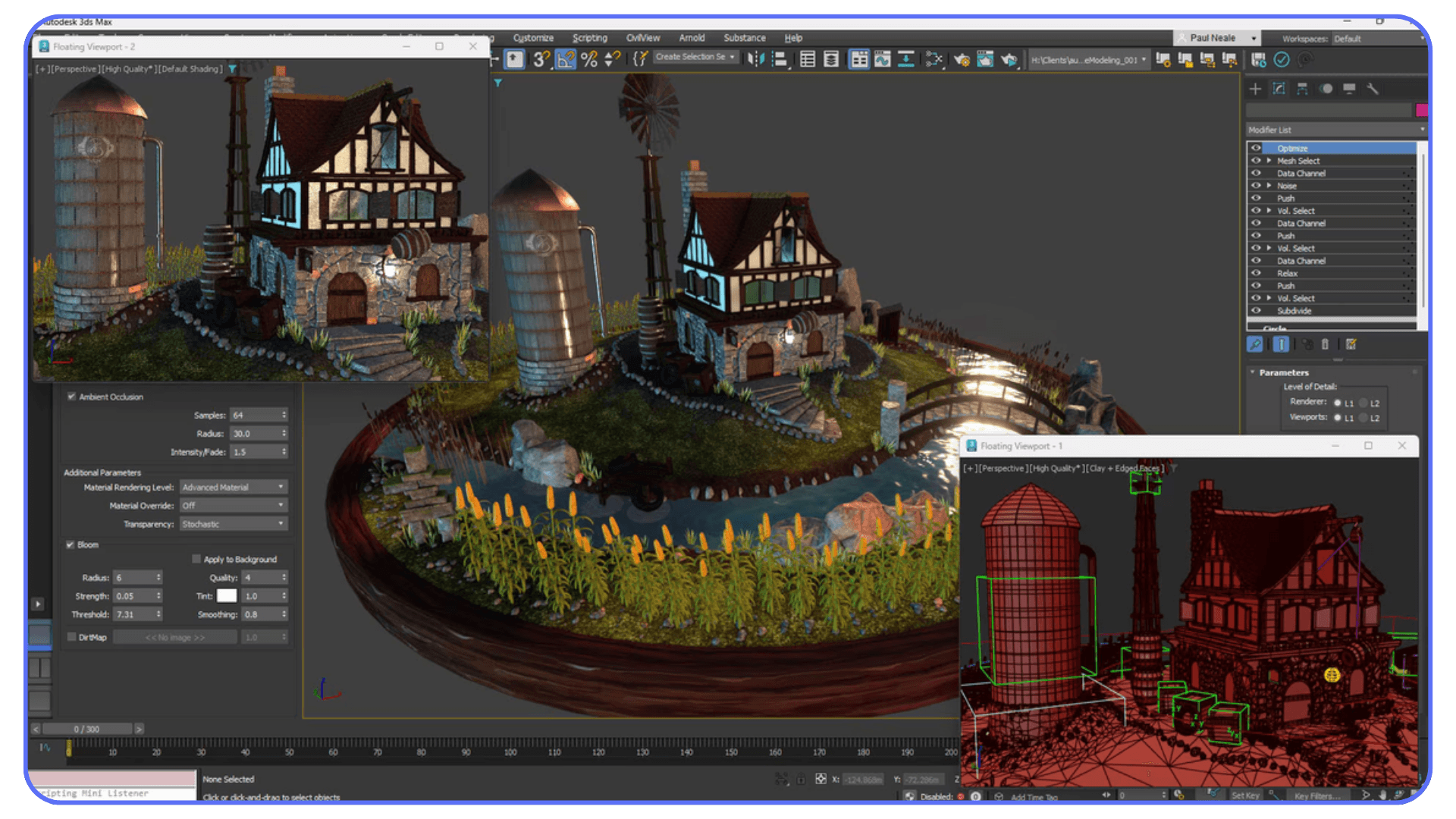Select the Snaps Toggle 3D icon

click(x=541, y=59)
